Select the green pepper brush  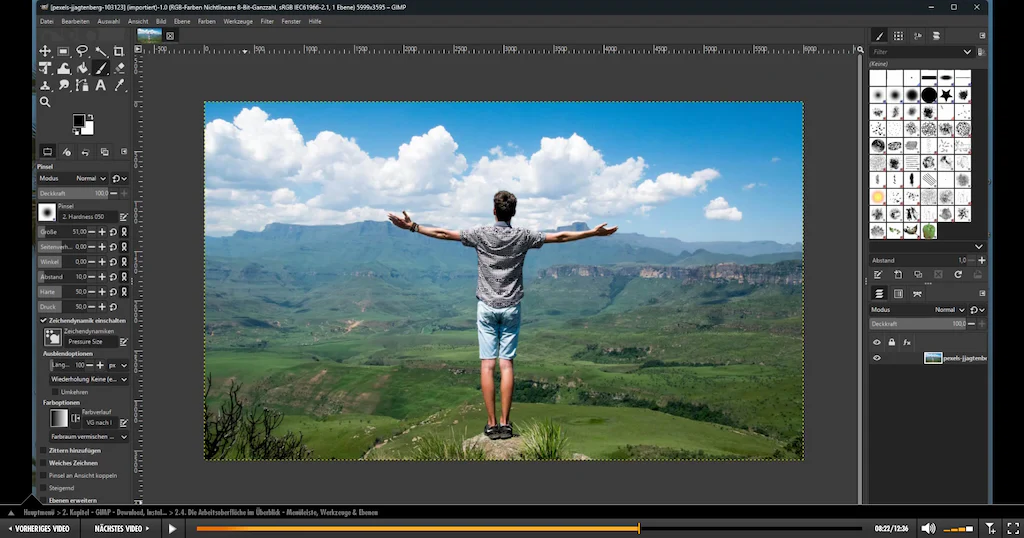point(929,230)
